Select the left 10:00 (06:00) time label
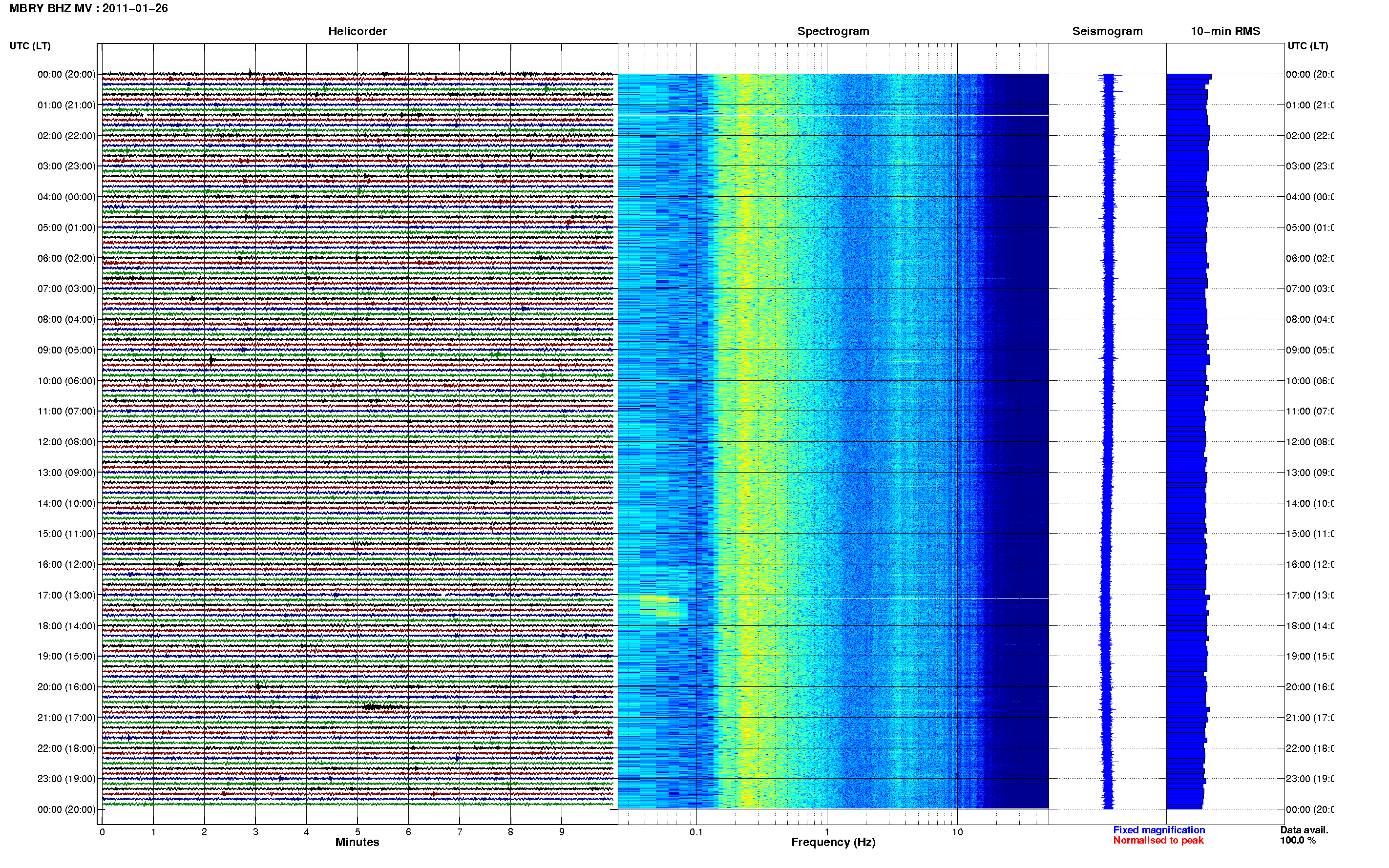The width and height of the screenshot is (1389, 868). pos(66,381)
